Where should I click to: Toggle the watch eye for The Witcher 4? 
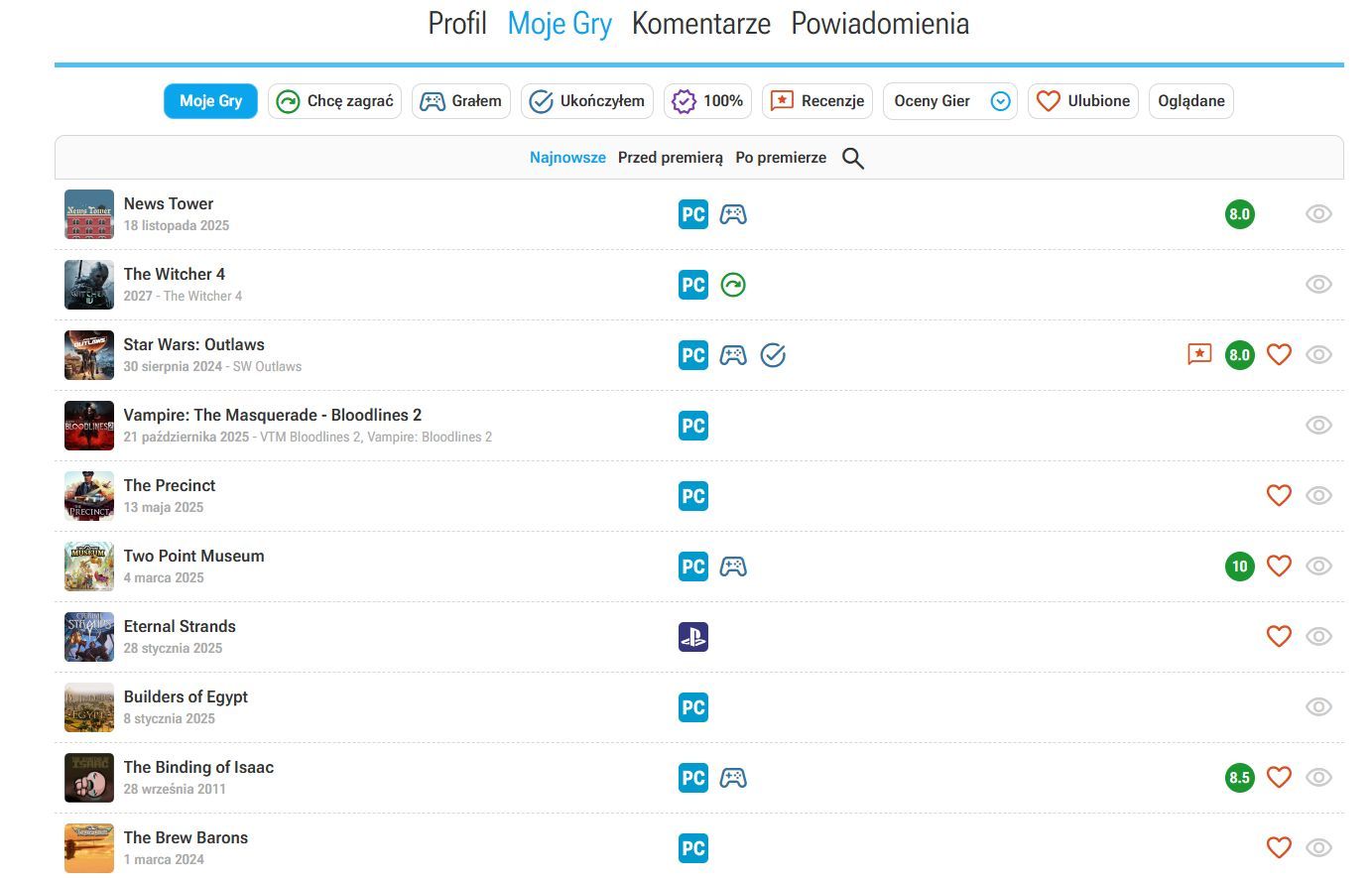pyautogui.click(x=1317, y=285)
